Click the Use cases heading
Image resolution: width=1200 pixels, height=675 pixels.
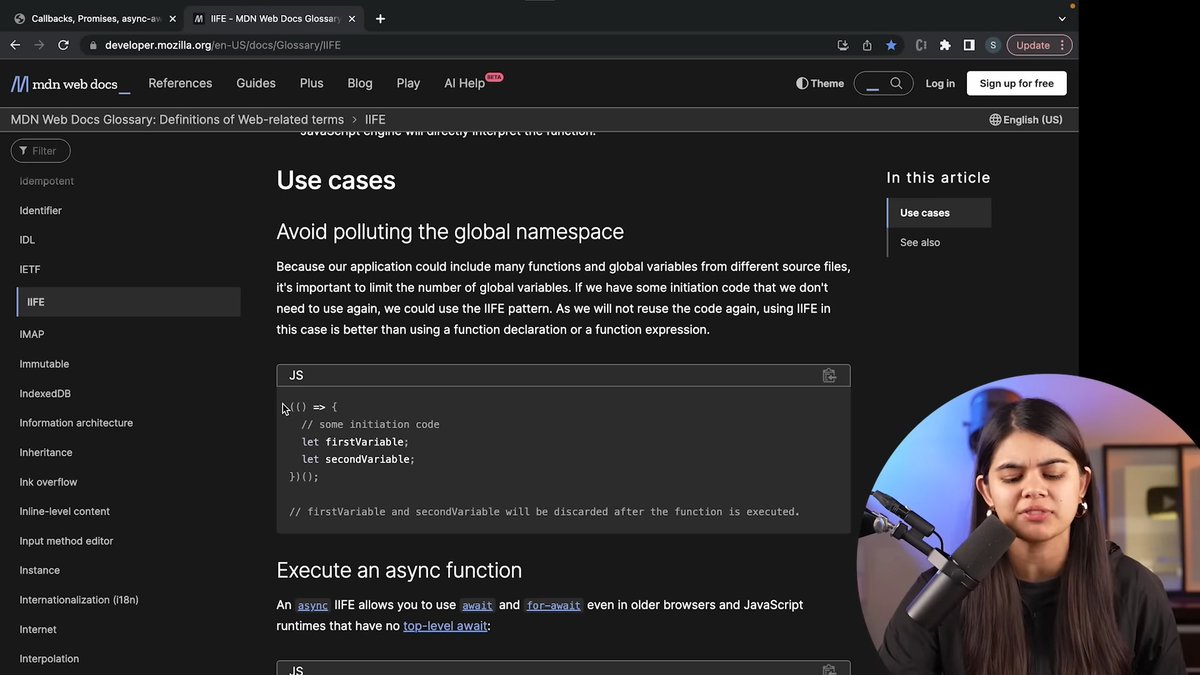point(336,180)
